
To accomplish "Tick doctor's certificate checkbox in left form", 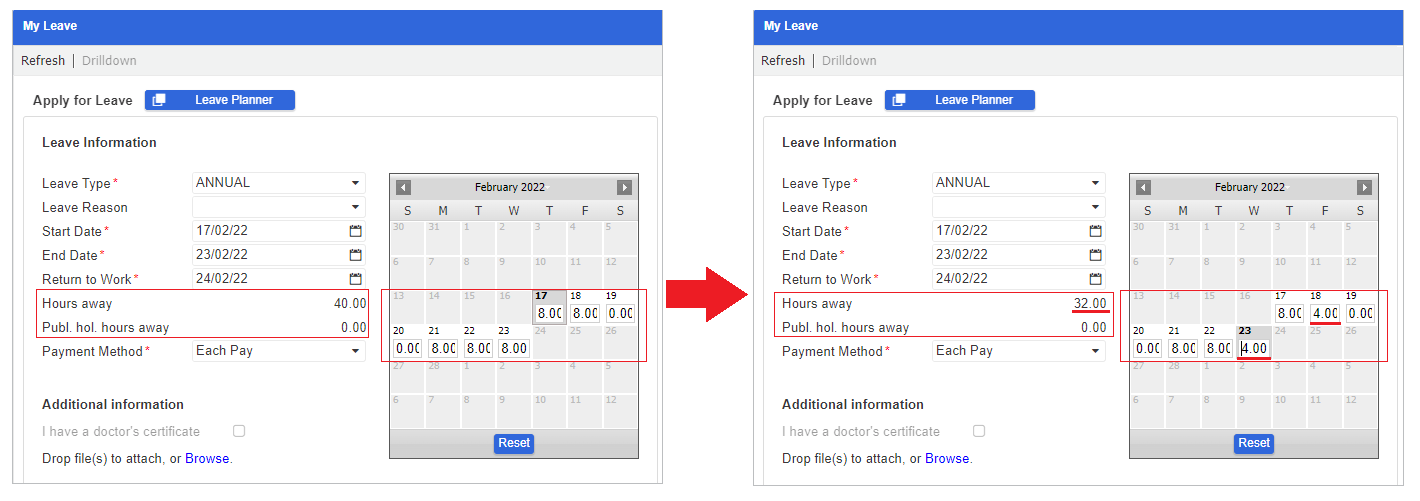I will pyautogui.click(x=239, y=431).
